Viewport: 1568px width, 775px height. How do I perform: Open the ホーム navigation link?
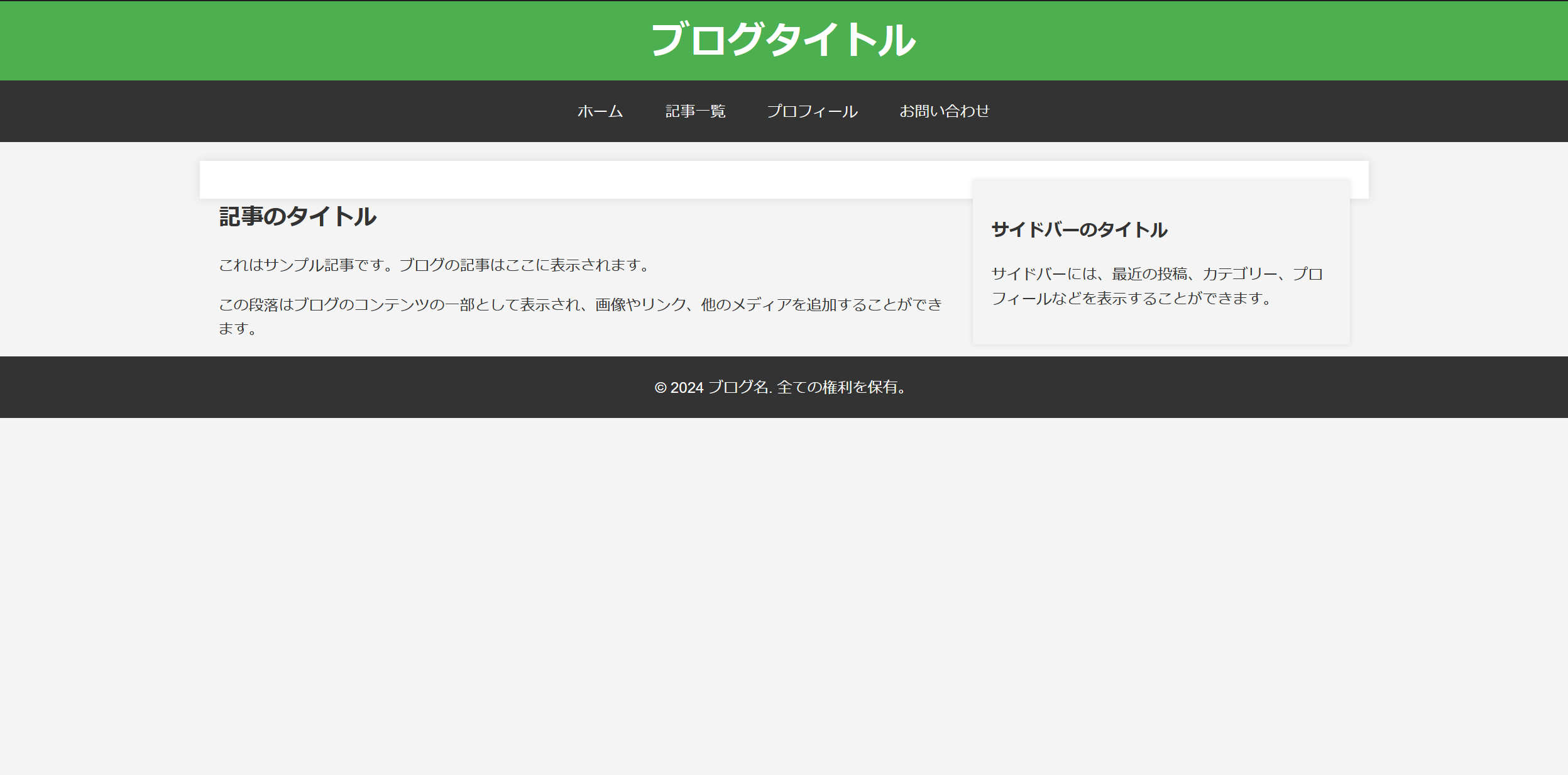pyautogui.click(x=600, y=111)
